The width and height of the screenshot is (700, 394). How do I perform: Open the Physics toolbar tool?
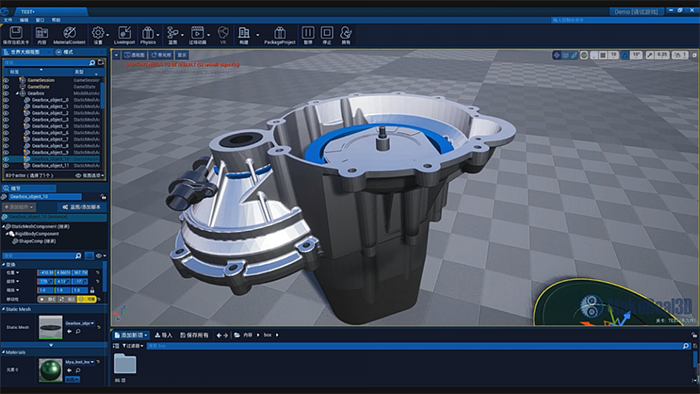(148, 35)
